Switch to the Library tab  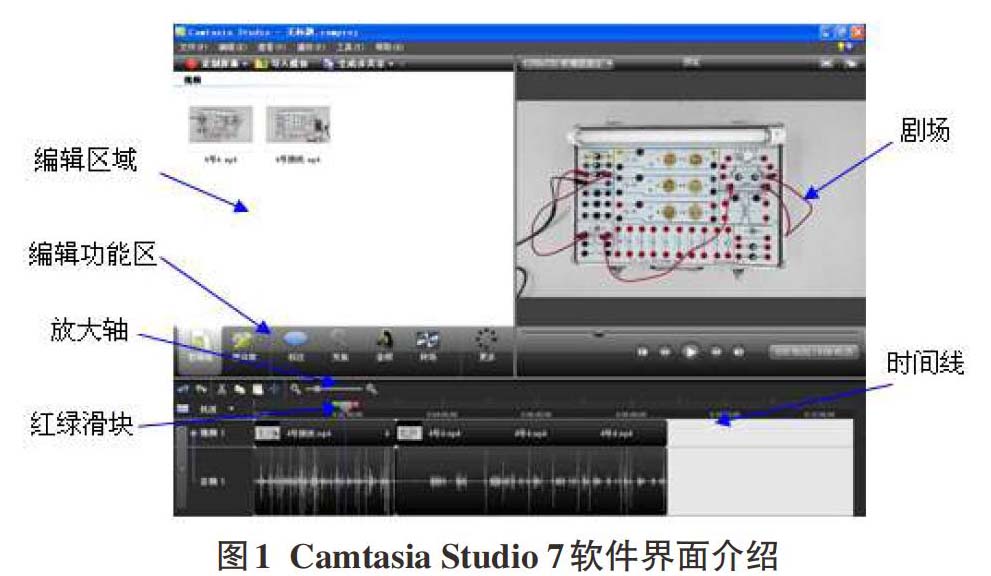tap(243, 346)
